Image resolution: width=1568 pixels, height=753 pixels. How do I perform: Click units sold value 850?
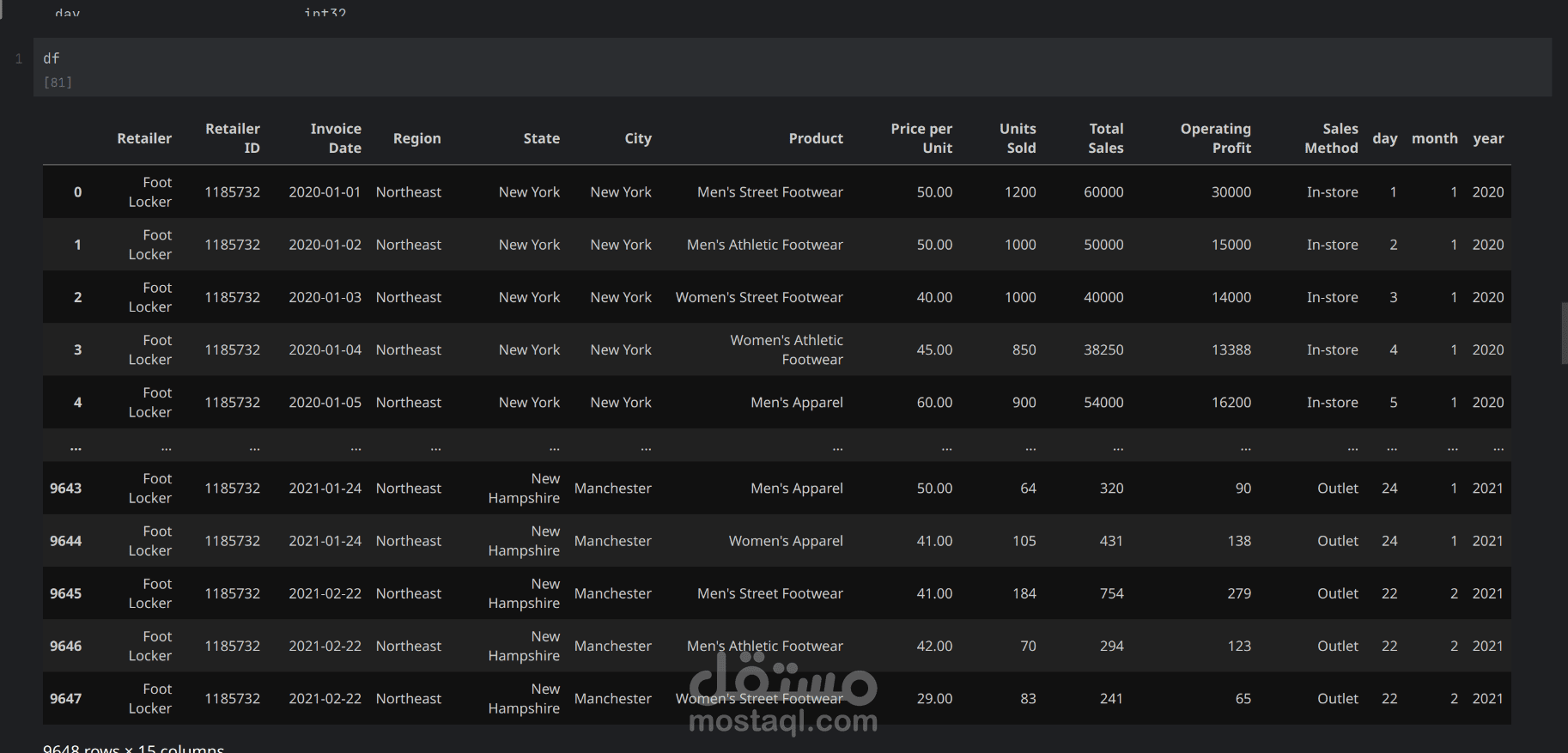pos(1024,349)
